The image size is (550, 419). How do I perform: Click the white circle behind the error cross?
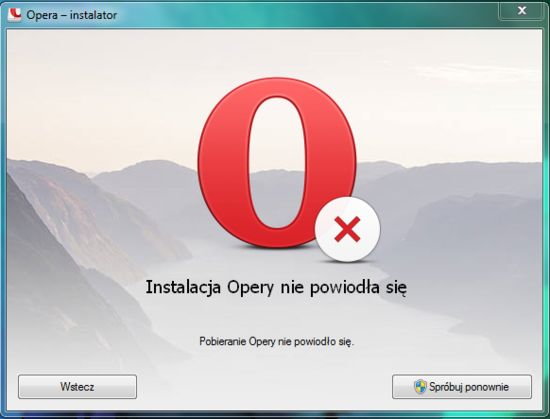347,229
